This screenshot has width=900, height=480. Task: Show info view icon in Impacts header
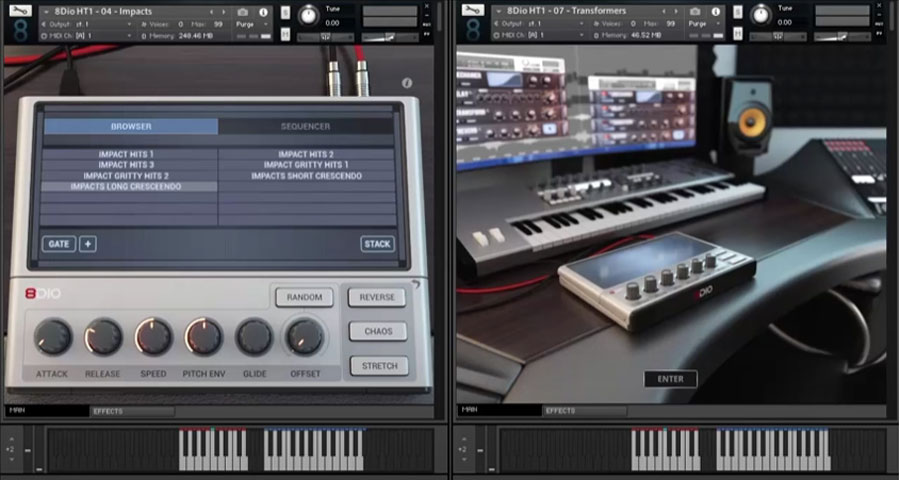[263, 12]
